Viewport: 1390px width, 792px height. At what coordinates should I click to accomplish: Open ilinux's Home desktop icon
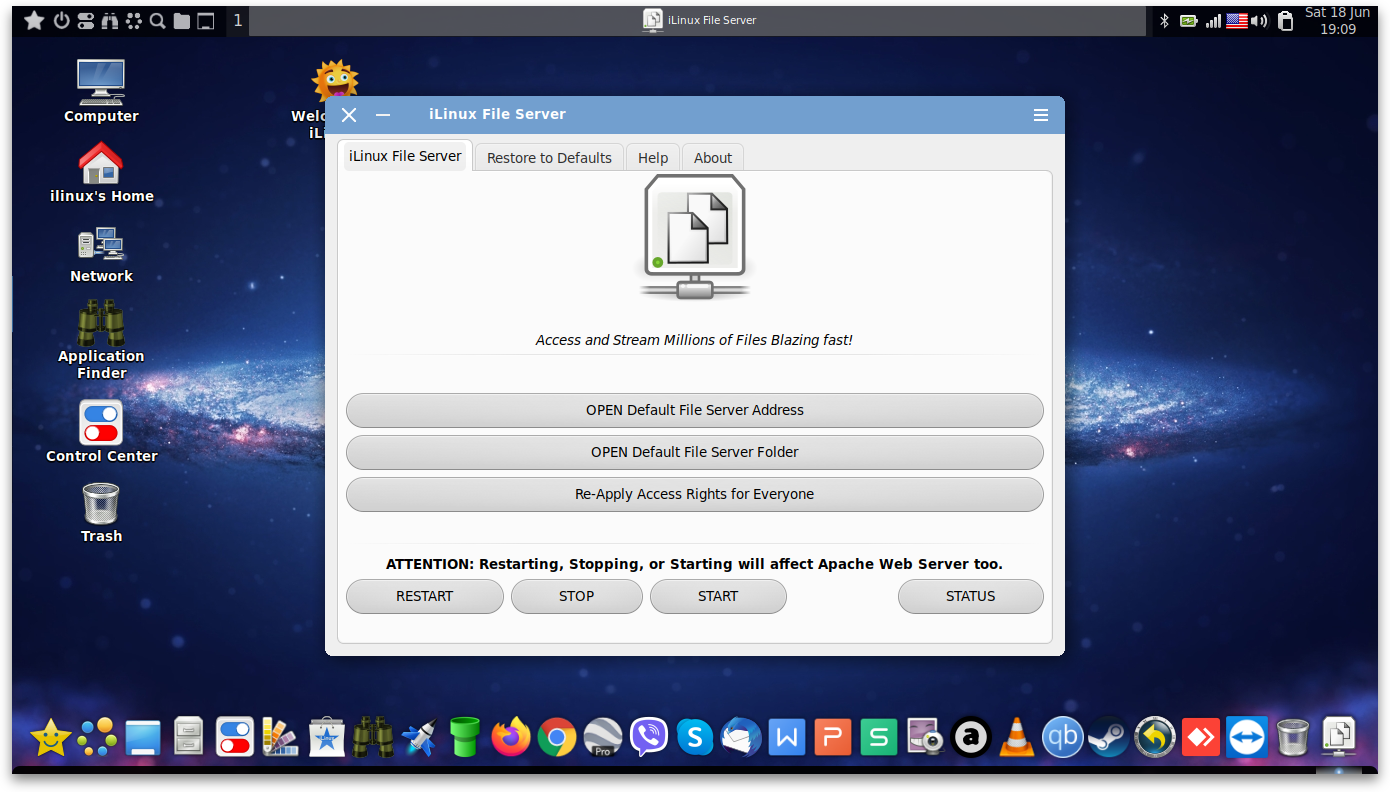point(101,171)
